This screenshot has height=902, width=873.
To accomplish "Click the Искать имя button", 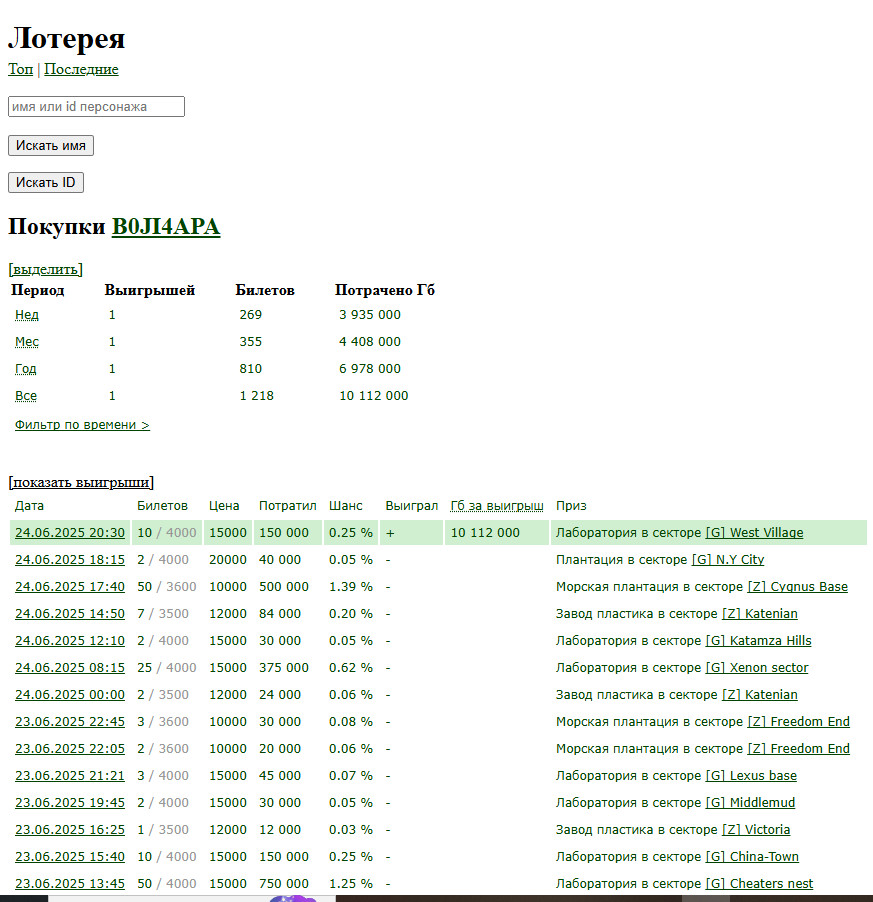I will point(51,146).
